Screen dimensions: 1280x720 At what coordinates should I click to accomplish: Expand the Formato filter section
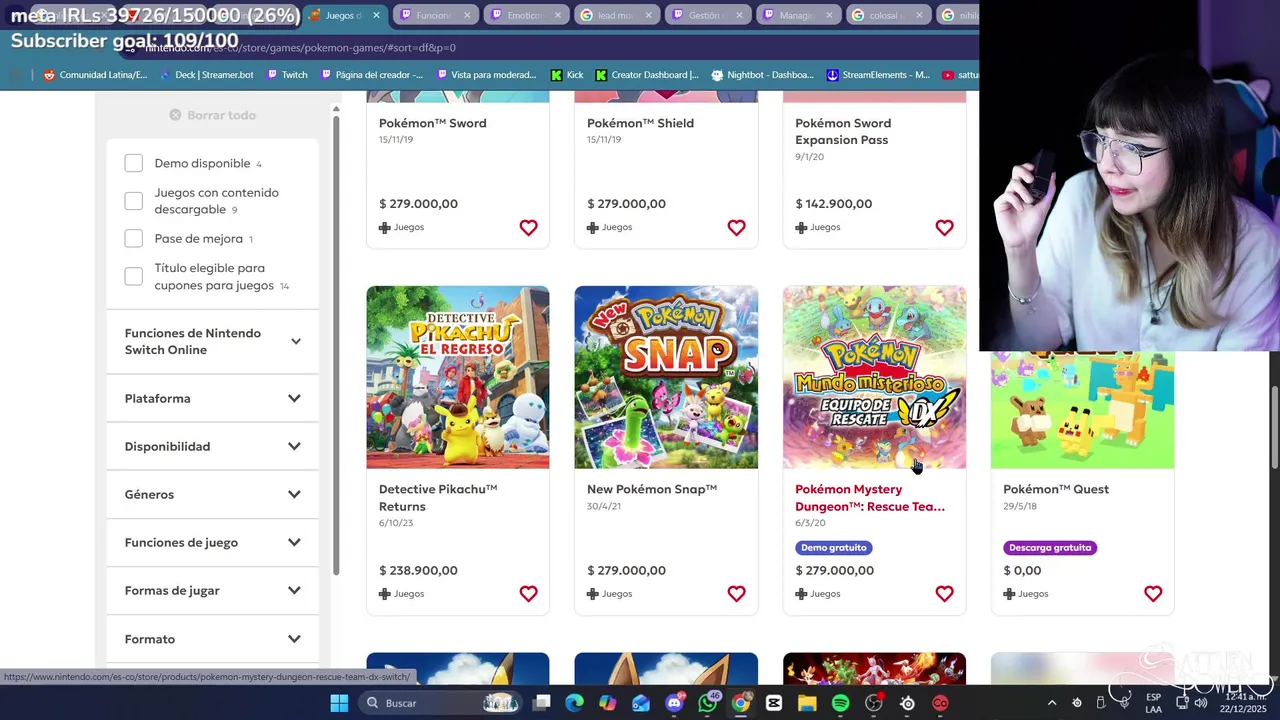pos(212,639)
